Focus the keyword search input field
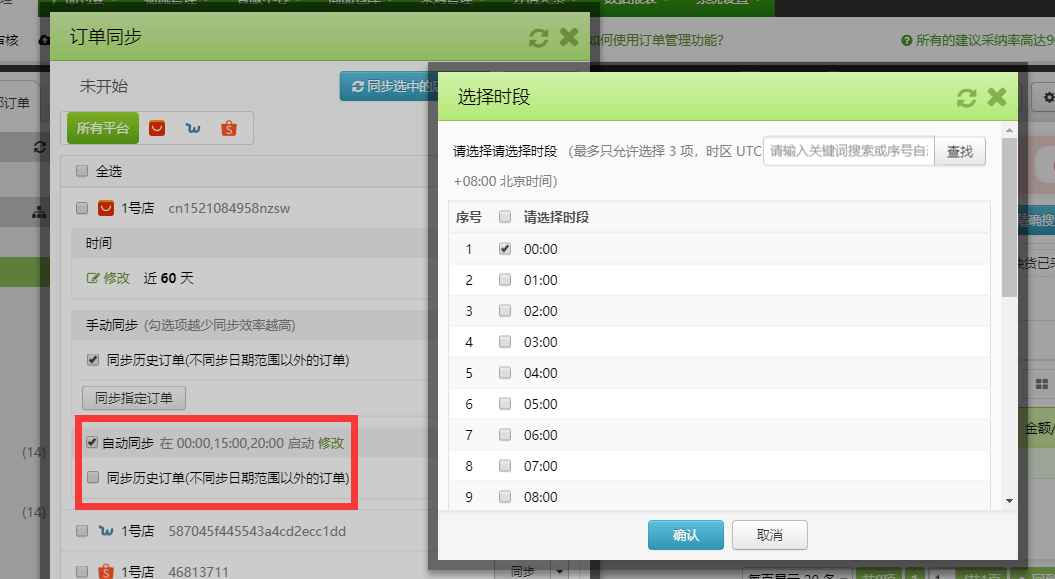This screenshot has height=579, width=1055. click(x=848, y=151)
